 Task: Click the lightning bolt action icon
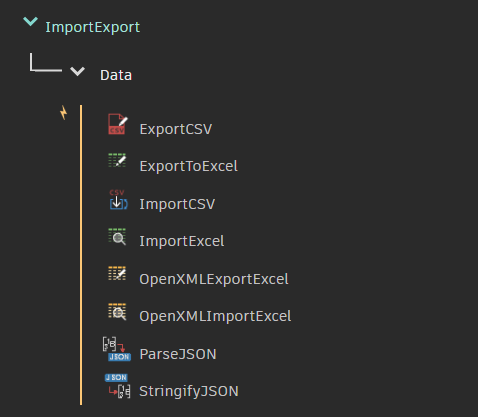pyautogui.click(x=63, y=113)
